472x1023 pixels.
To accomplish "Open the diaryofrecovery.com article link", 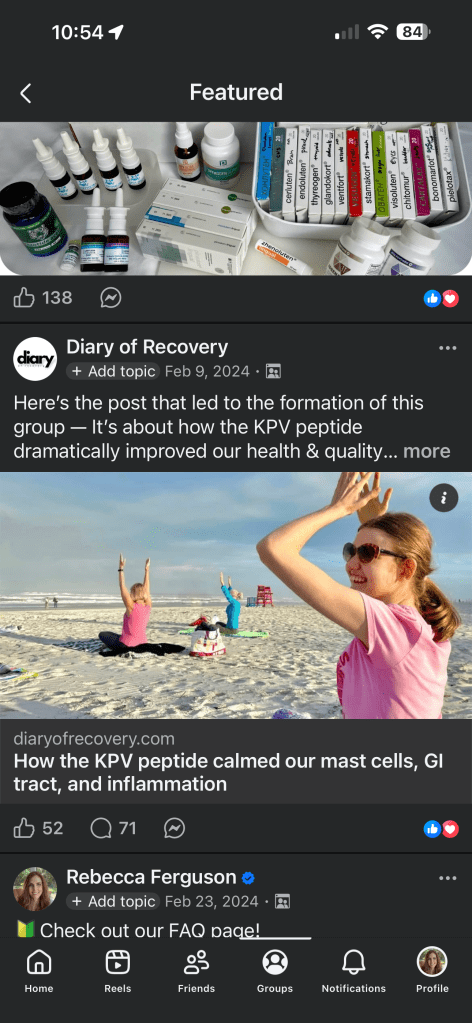I will point(236,761).
